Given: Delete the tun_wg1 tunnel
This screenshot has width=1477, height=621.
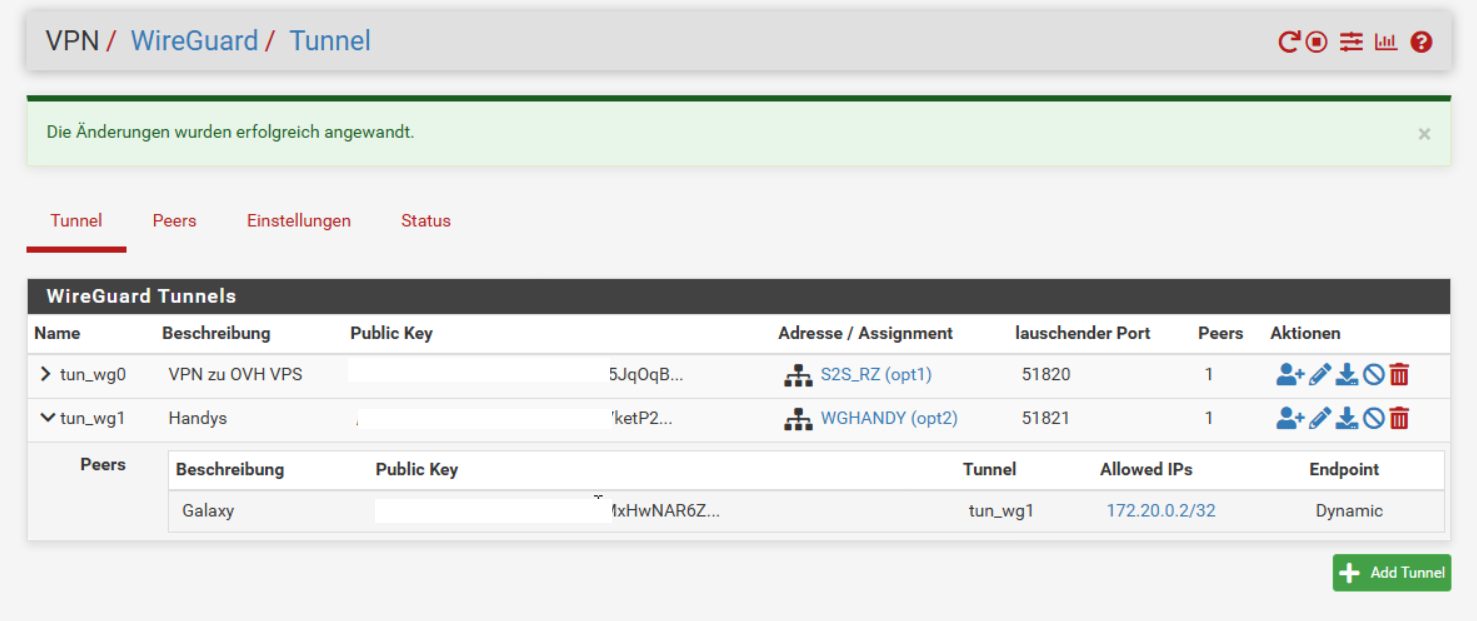Looking at the screenshot, I should (x=1400, y=419).
